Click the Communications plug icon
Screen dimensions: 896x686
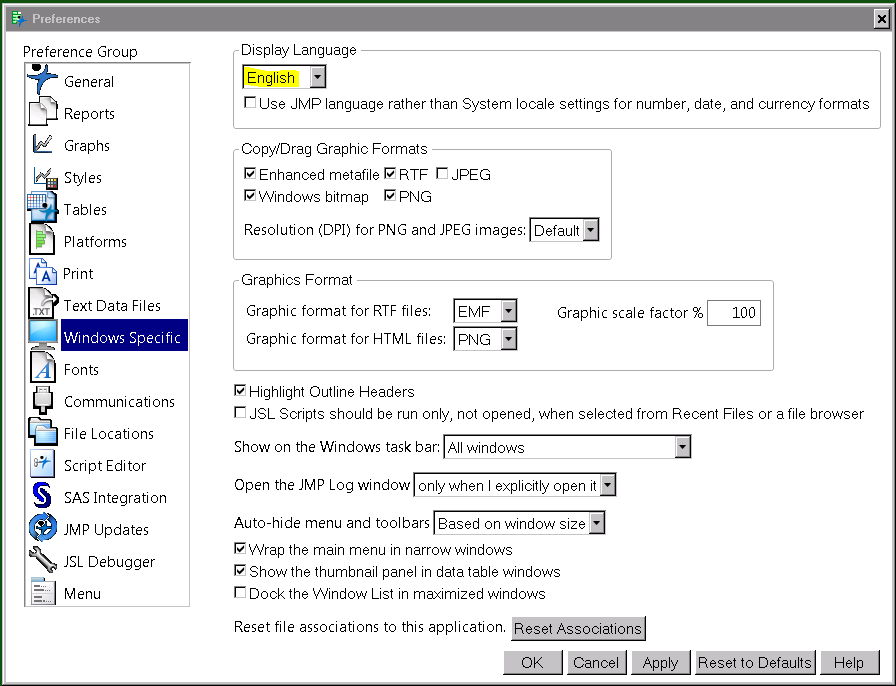43,400
